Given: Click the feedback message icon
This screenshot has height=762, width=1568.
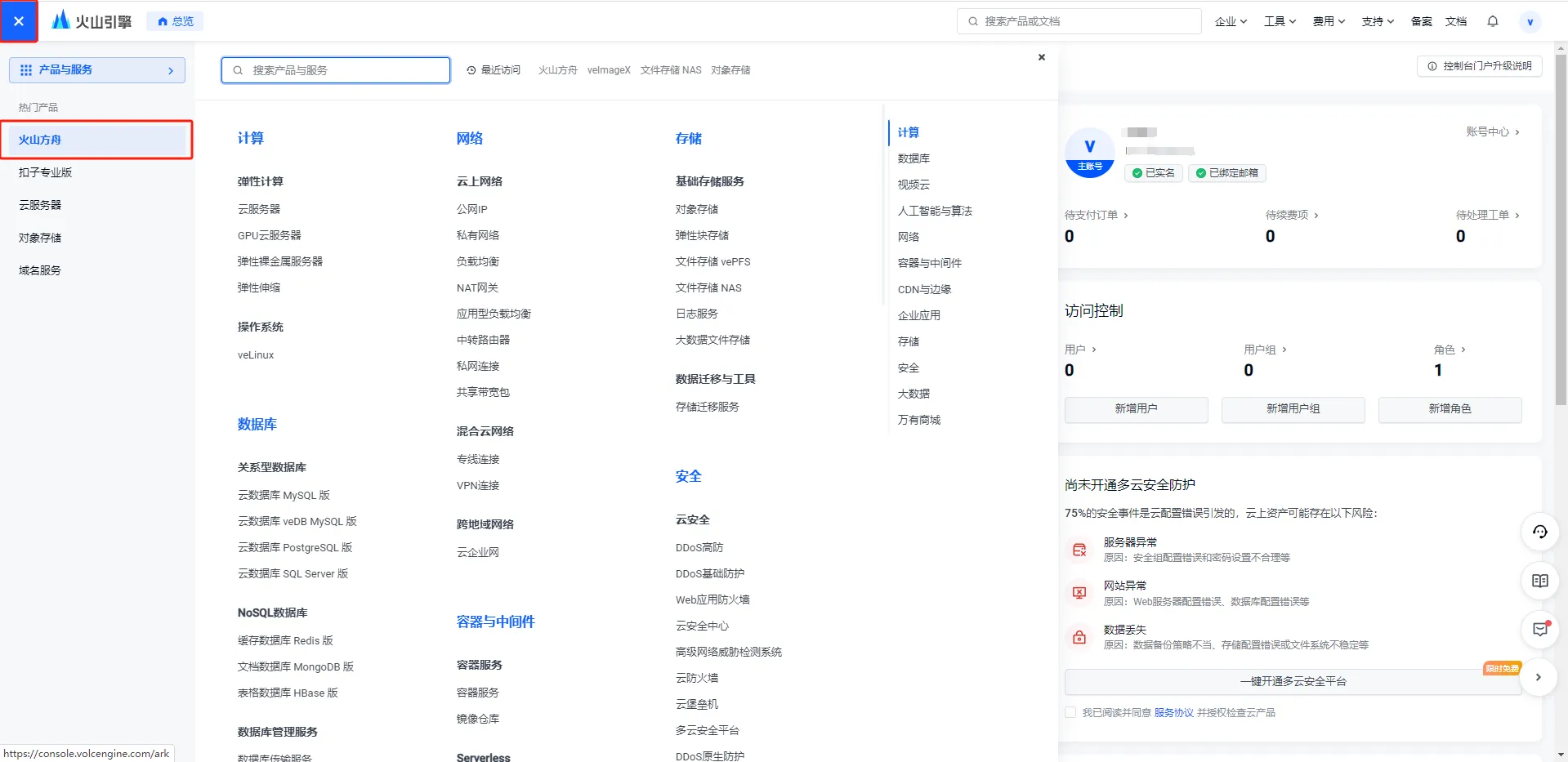Looking at the screenshot, I should click(x=1539, y=629).
